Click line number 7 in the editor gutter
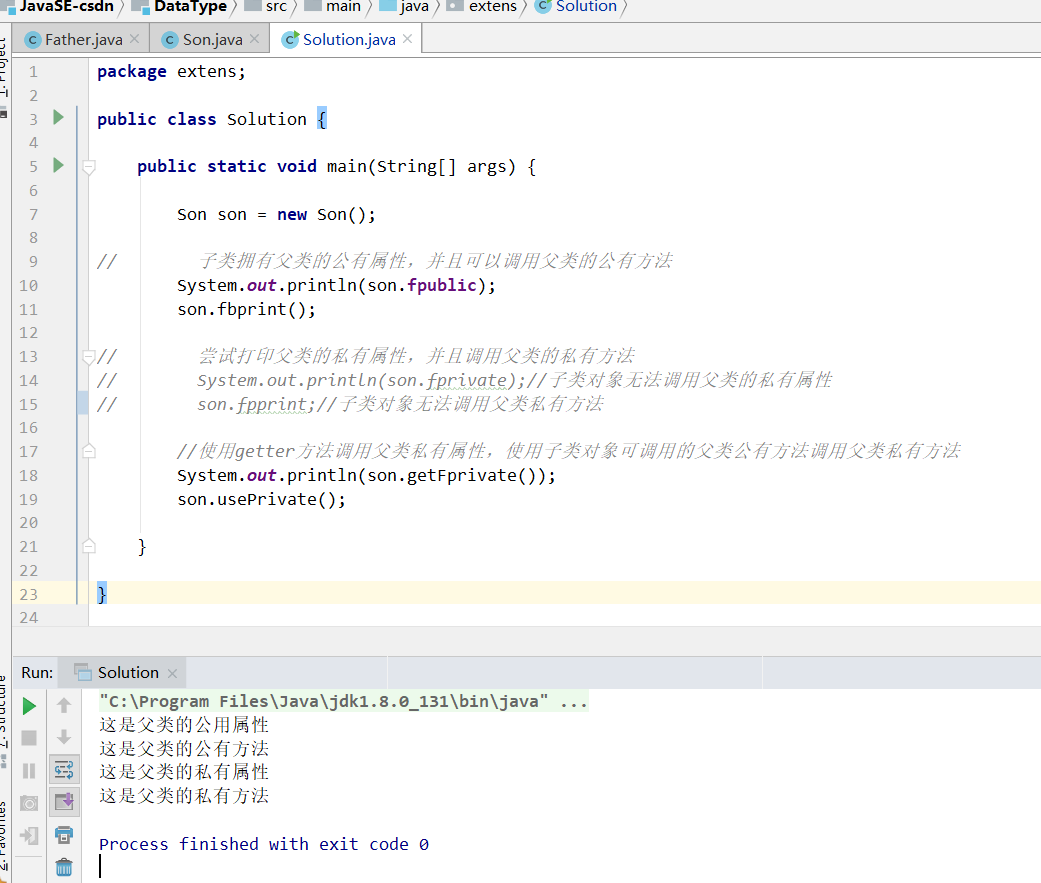 click(x=33, y=213)
